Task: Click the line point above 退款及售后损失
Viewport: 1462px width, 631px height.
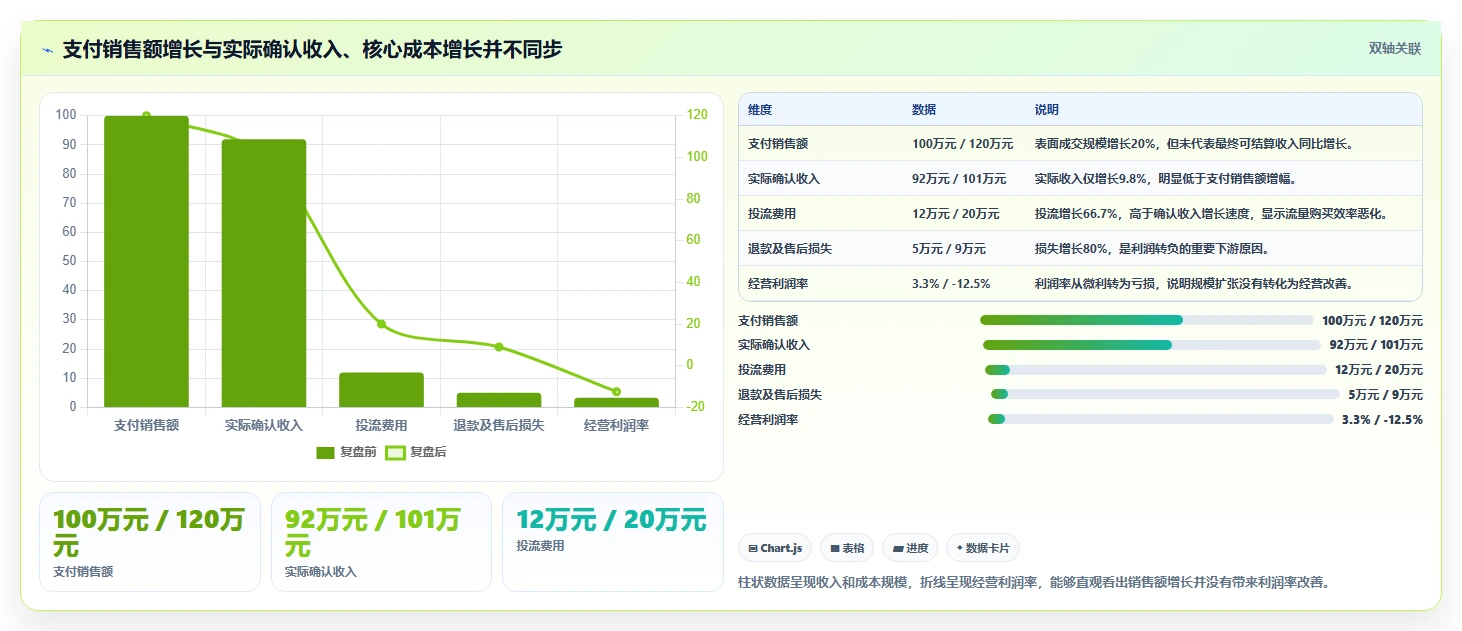Action: (499, 347)
